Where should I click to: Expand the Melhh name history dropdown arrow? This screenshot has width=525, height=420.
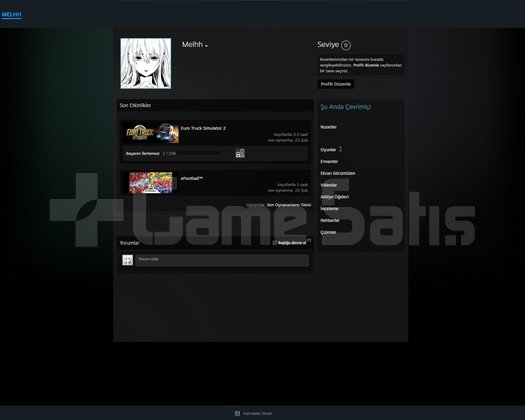click(x=206, y=46)
